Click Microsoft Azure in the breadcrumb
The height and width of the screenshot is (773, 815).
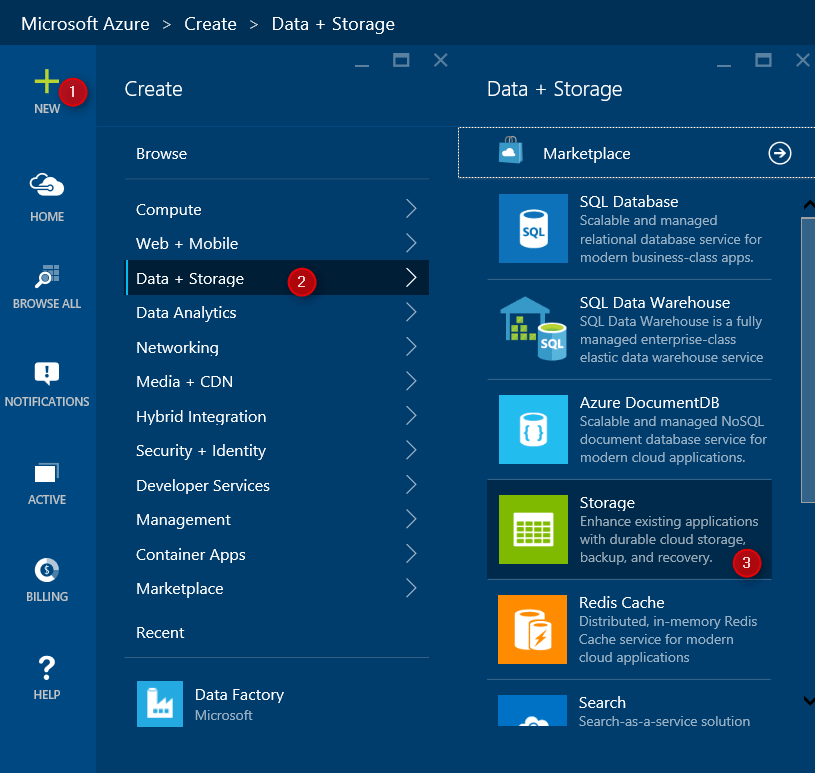[85, 24]
